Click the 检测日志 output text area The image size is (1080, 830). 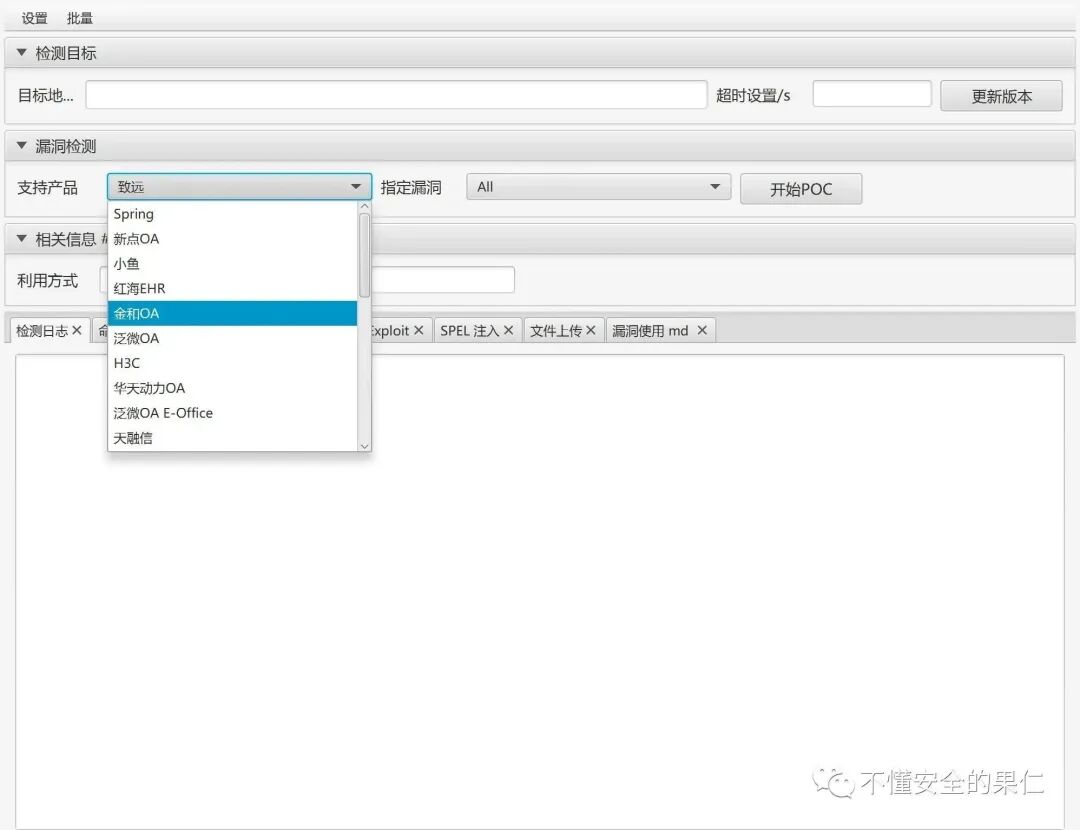pos(540,591)
